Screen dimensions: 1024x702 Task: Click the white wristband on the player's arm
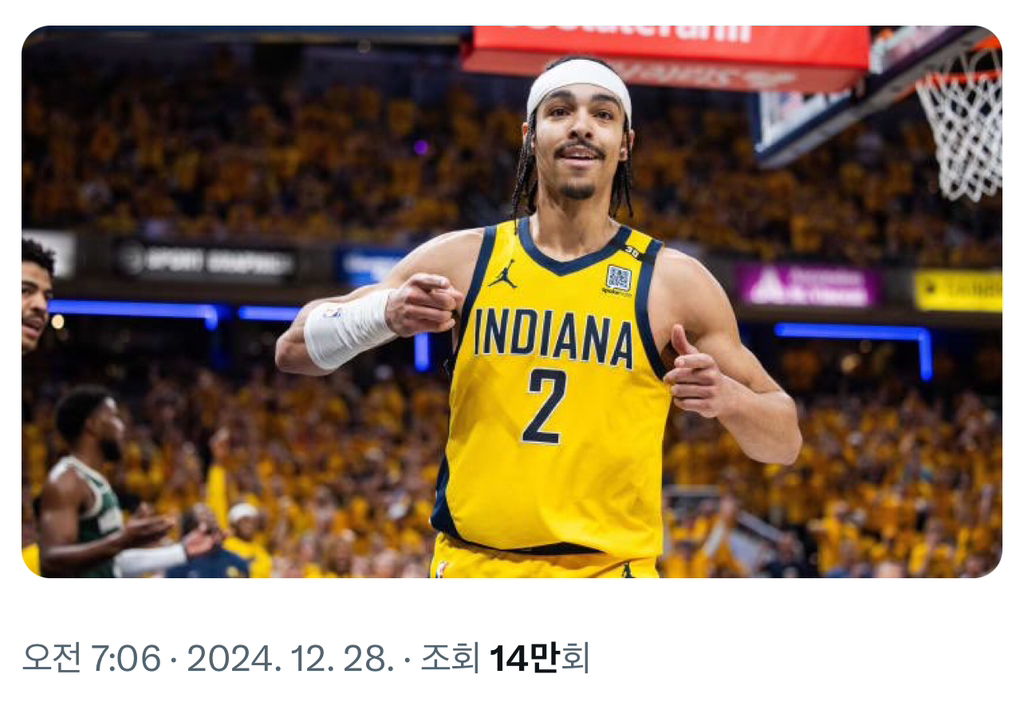click(x=347, y=327)
